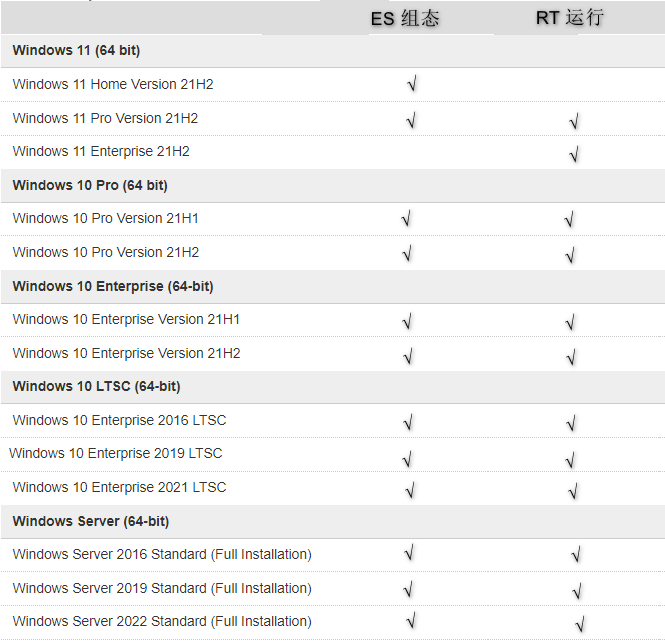Image resolution: width=665 pixels, height=641 pixels.
Task: Click the Windows 10 Enterprise Version 21H1 label
Action: pos(126,320)
